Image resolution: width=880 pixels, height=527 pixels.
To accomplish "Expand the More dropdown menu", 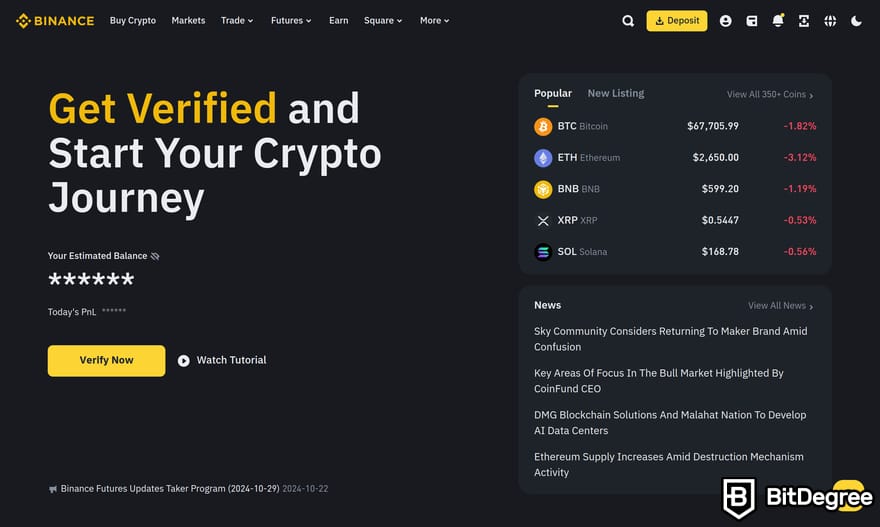I will click(434, 20).
